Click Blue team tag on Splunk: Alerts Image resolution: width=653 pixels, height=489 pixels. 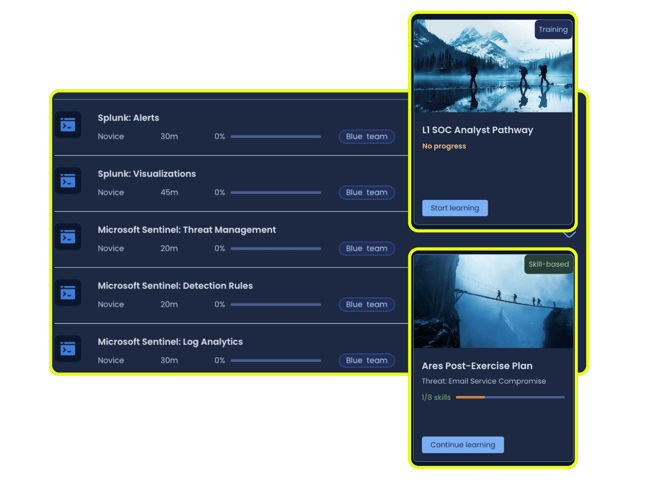click(366, 137)
